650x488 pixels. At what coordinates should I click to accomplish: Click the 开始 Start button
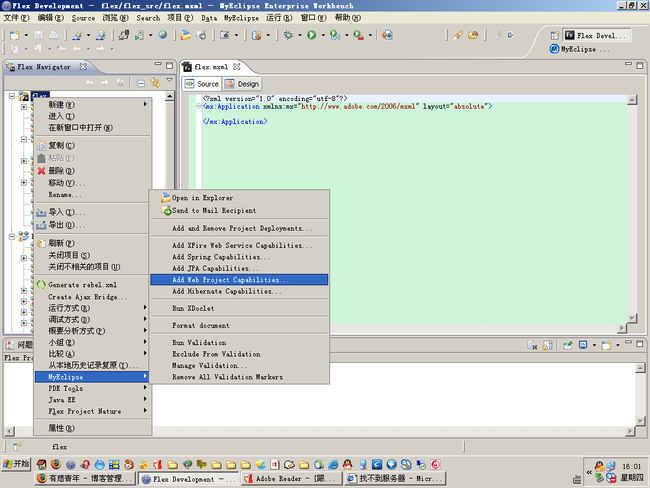click(x=16, y=464)
